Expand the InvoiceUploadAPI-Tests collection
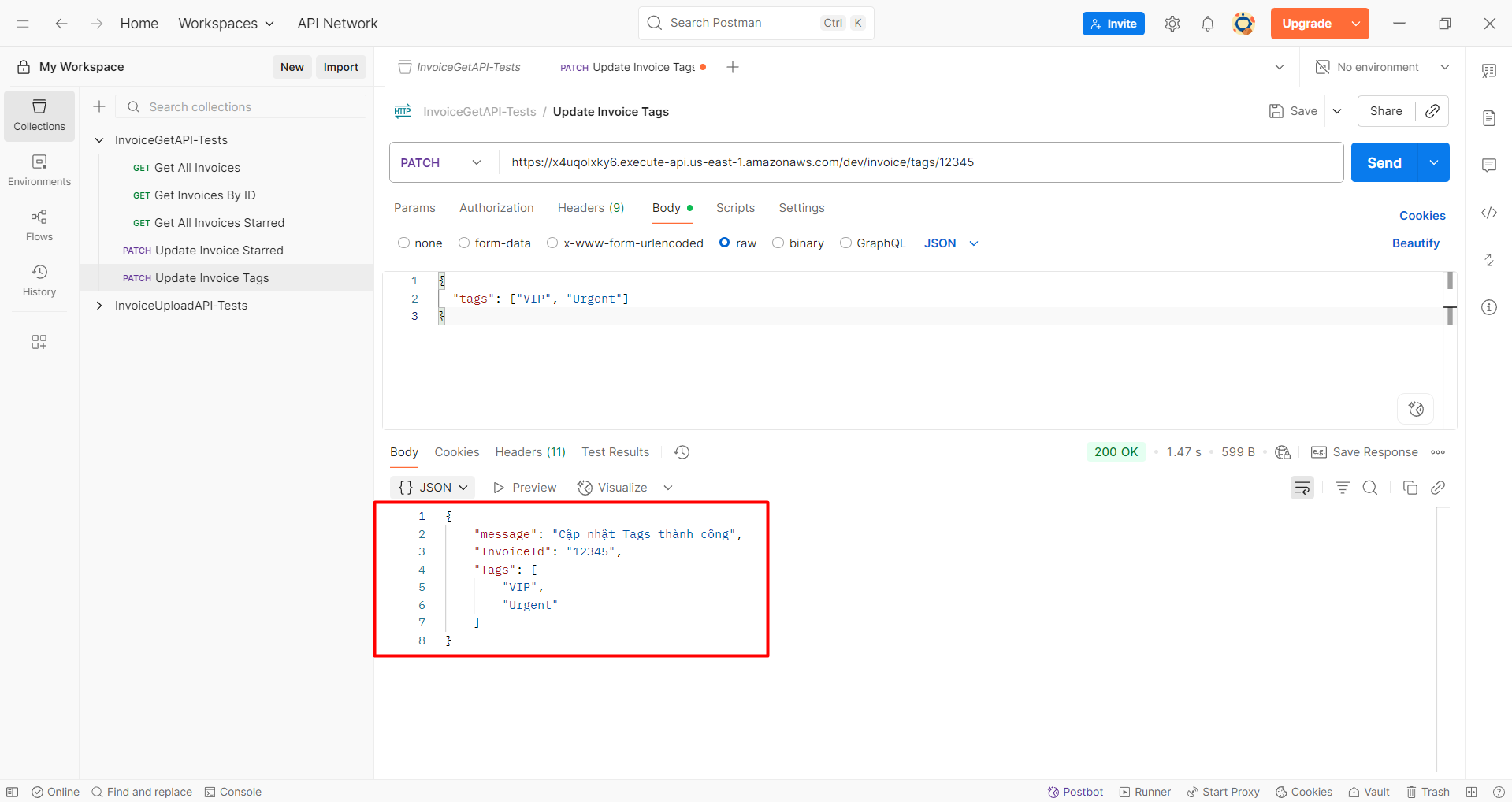This screenshot has width=1512, height=802. [99, 305]
